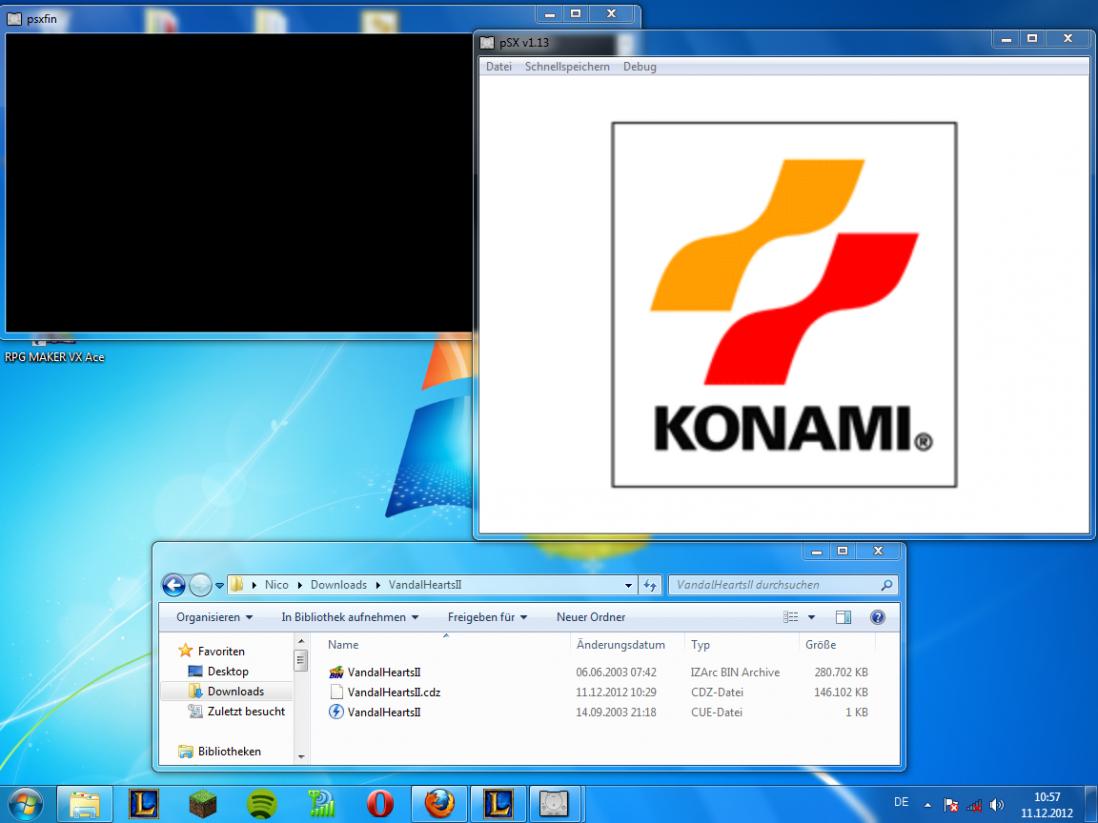
Task: Click the folder icon in the address bar
Action: tap(237, 584)
